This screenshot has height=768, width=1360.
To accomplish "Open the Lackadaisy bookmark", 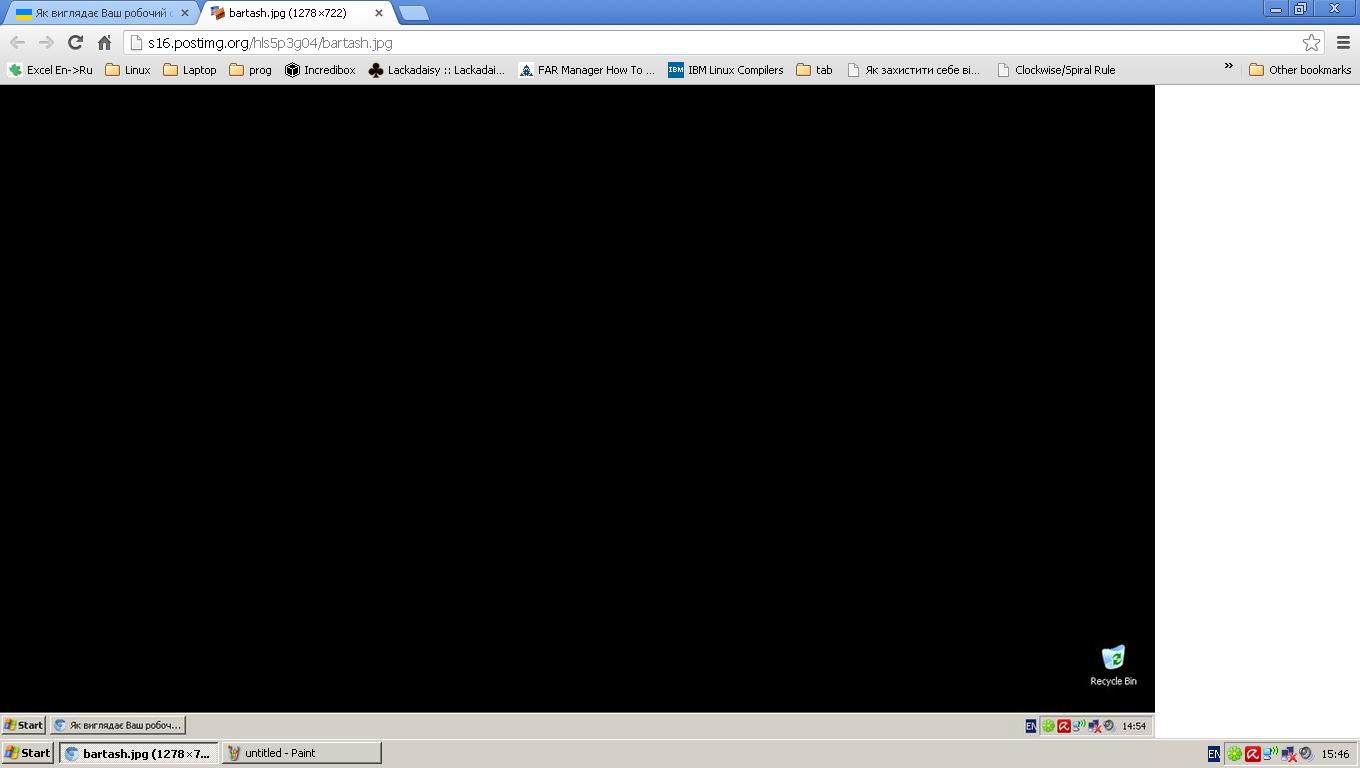I will [x=436, y=70].
